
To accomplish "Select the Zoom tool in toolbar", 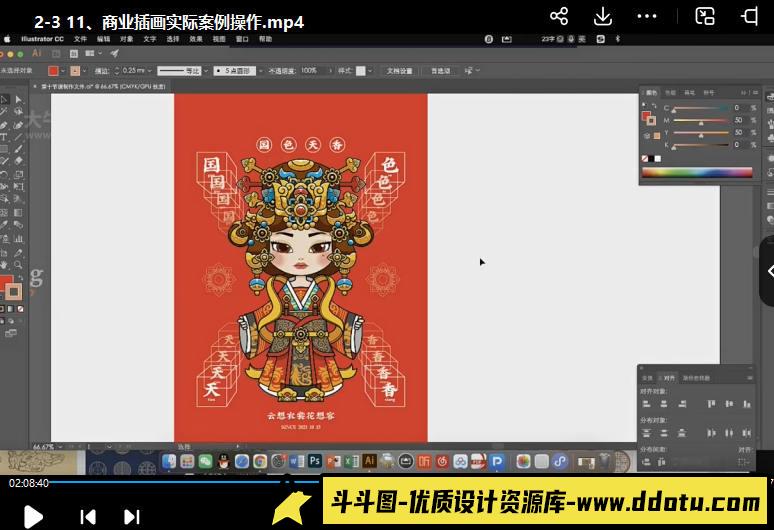I will [x=19, y=265].
